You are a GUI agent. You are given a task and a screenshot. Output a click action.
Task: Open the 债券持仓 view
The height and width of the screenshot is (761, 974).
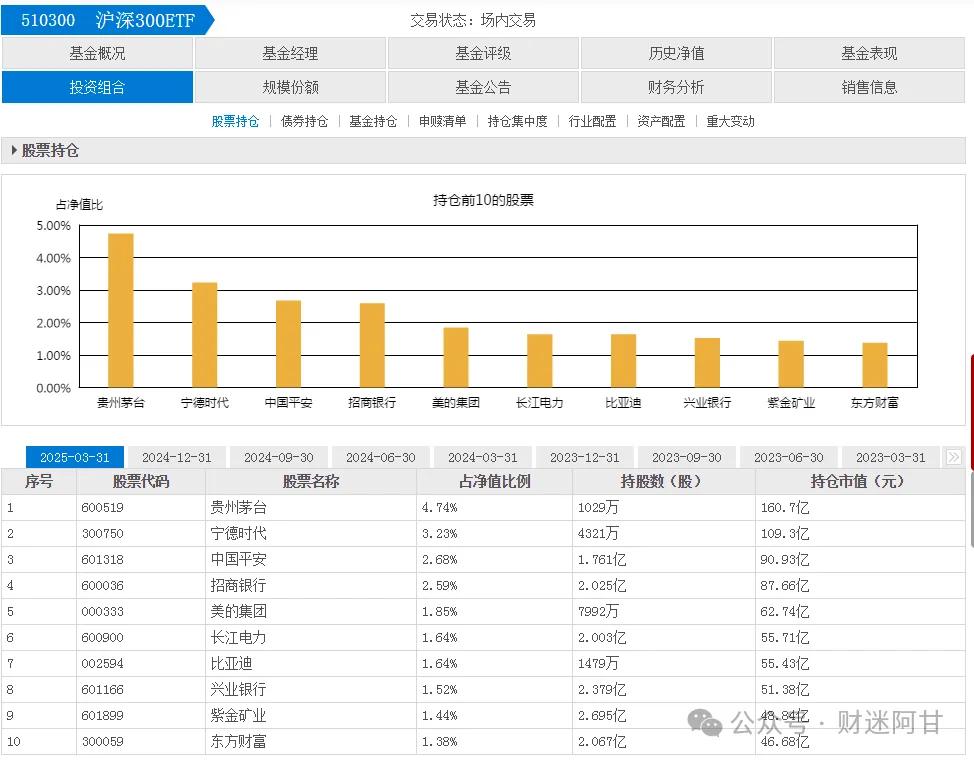tap(304, 121)
